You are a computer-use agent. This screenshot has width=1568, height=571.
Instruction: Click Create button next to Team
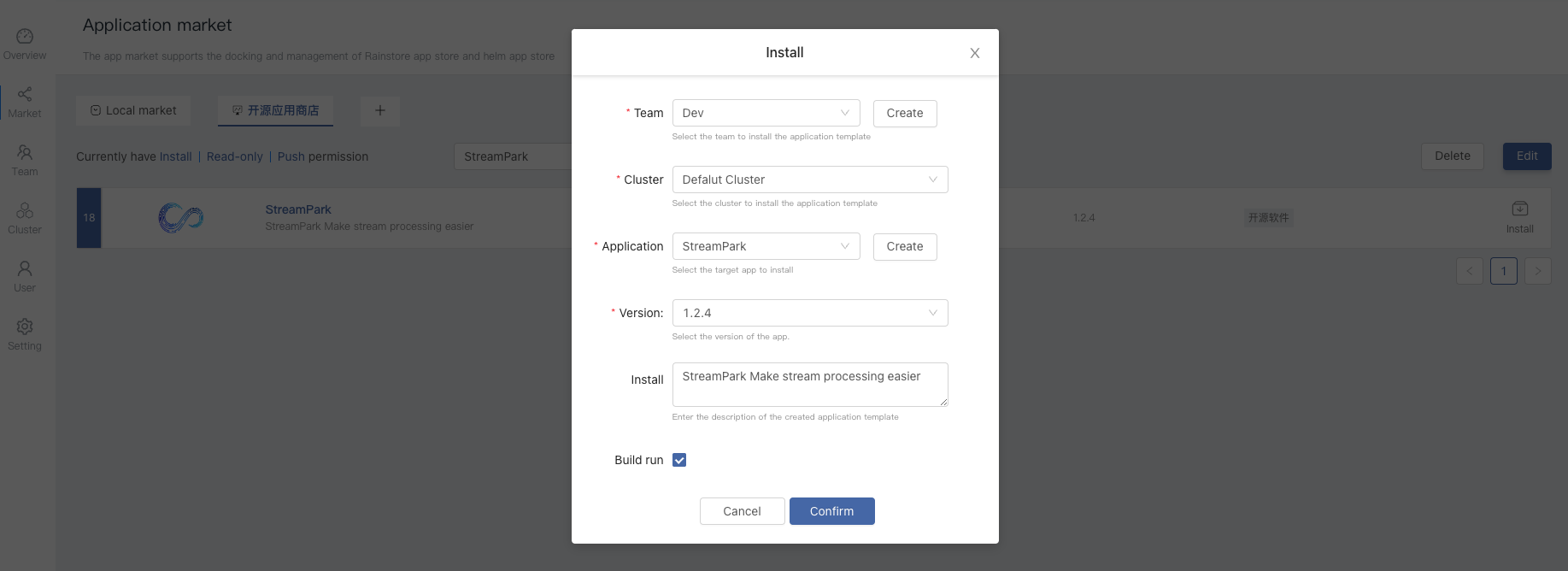(x=904, y=113)
